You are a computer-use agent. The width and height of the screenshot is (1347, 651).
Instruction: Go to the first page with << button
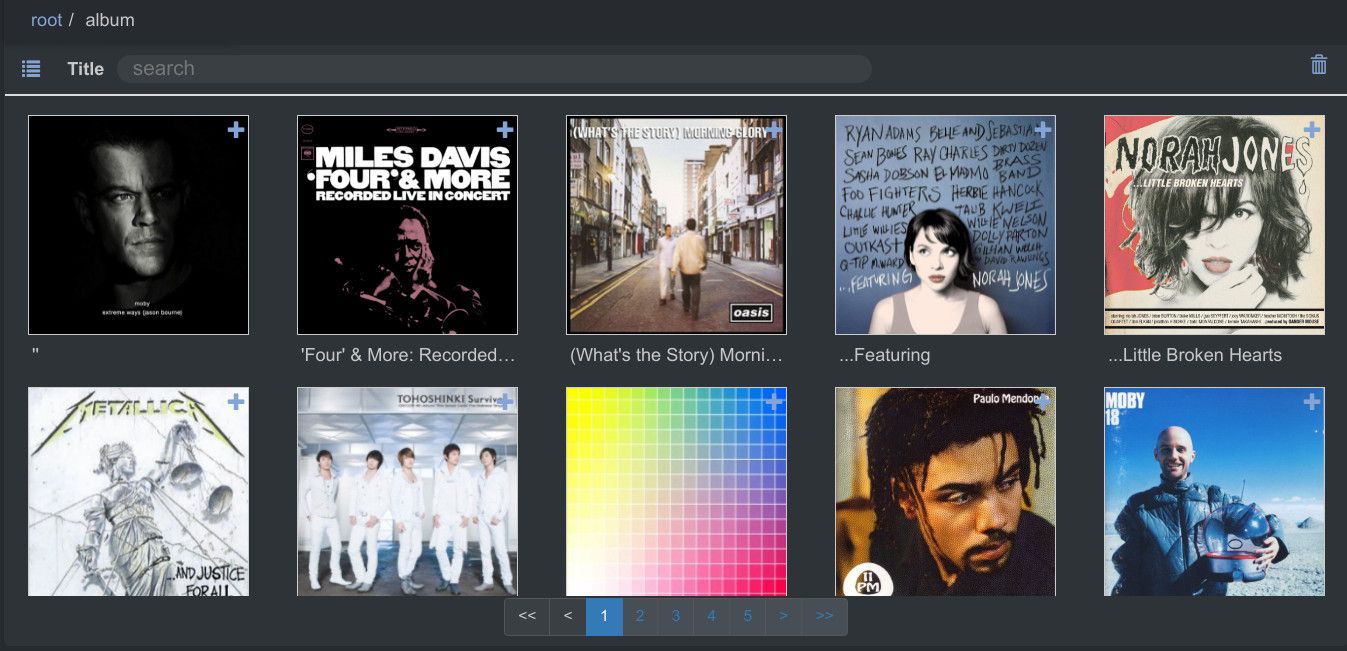click(527, 616)
